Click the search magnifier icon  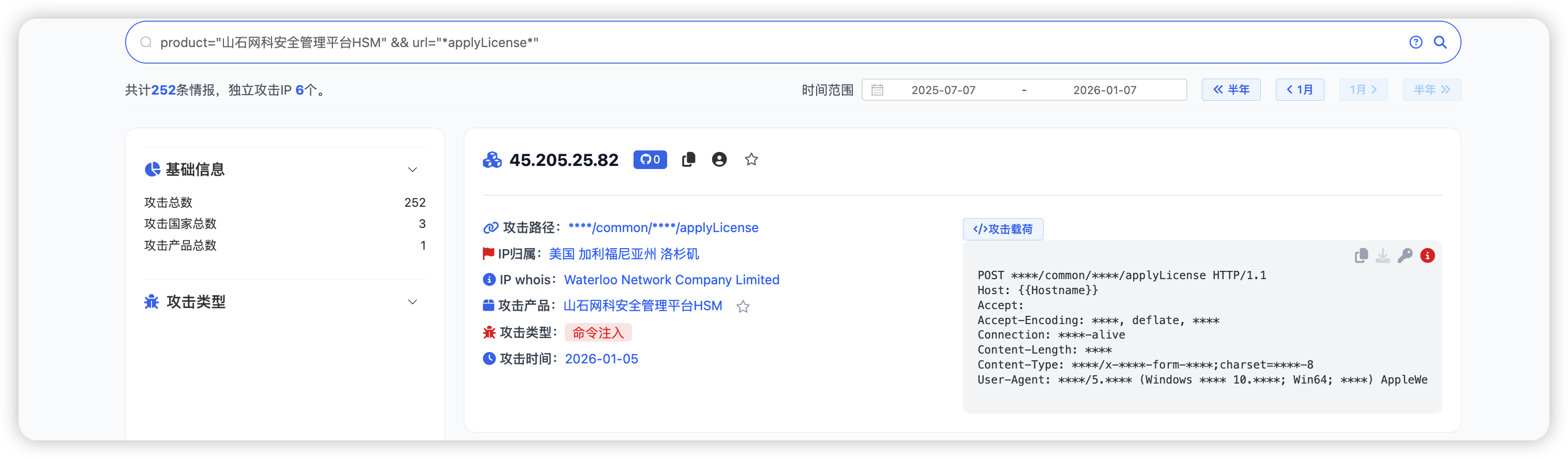(x=1440, y=42)
